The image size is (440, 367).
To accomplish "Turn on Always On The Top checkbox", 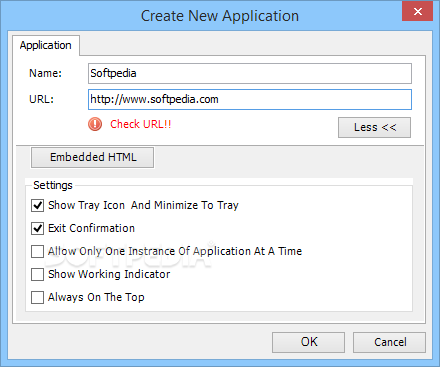I will point(37,297).
